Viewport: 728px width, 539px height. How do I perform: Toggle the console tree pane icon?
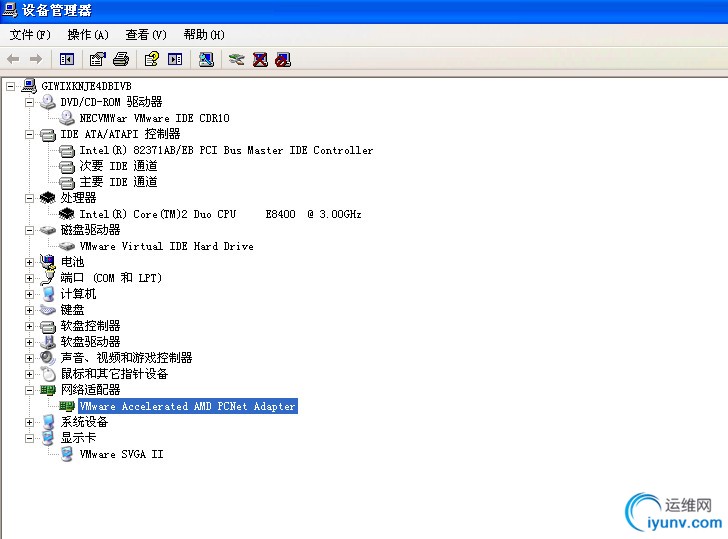click(67, 59)
